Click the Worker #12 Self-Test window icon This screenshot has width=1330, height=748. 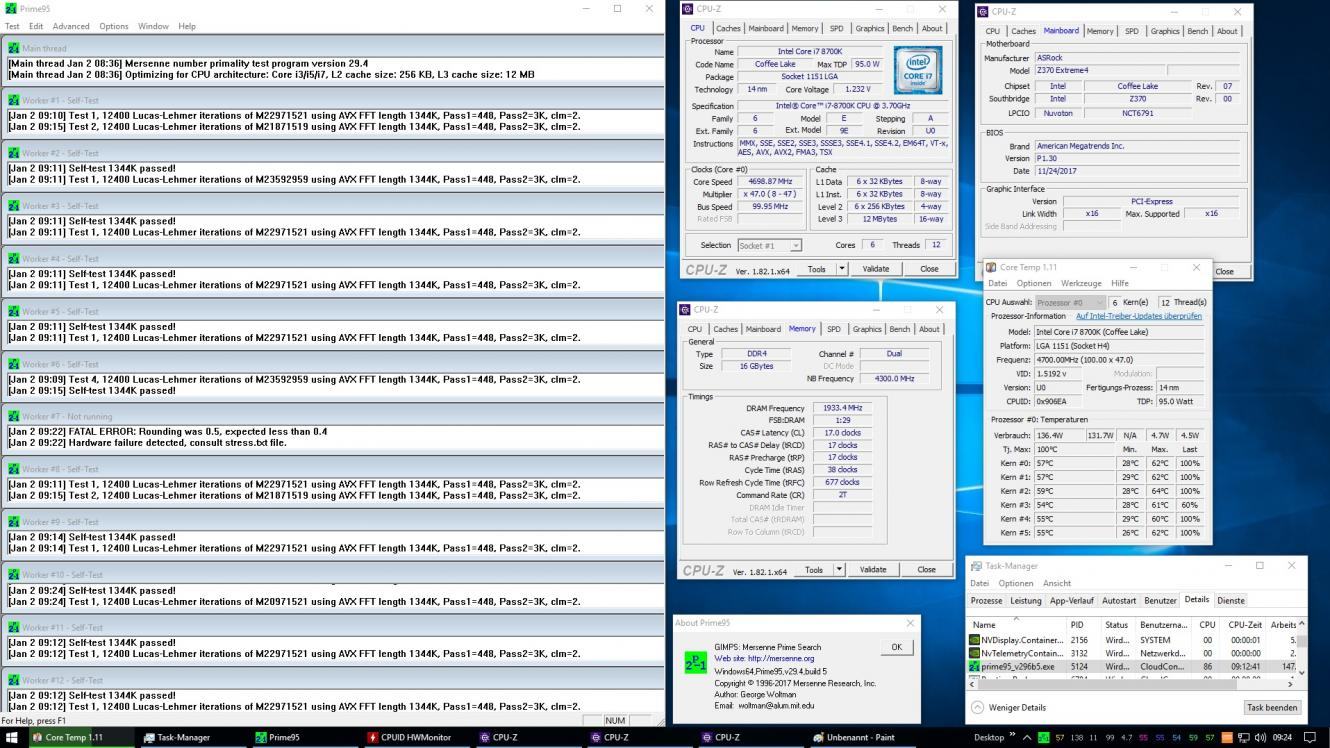coord(14,680)
